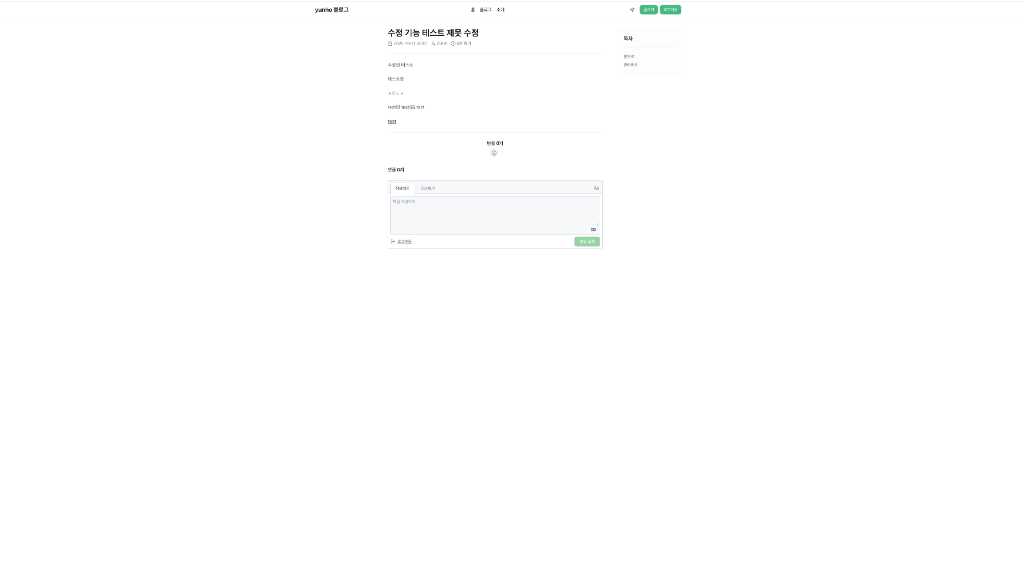Click the first green button in the header

click(648, 10)
